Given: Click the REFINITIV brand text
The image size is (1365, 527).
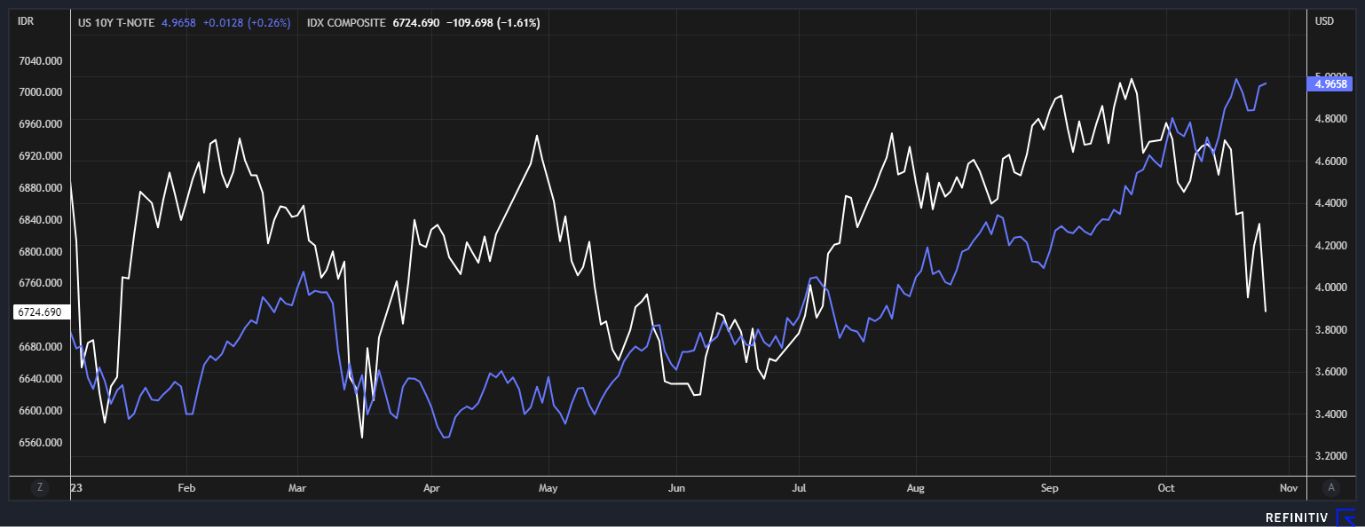Looking at the screenshot, I should (x=1297, y=517).
